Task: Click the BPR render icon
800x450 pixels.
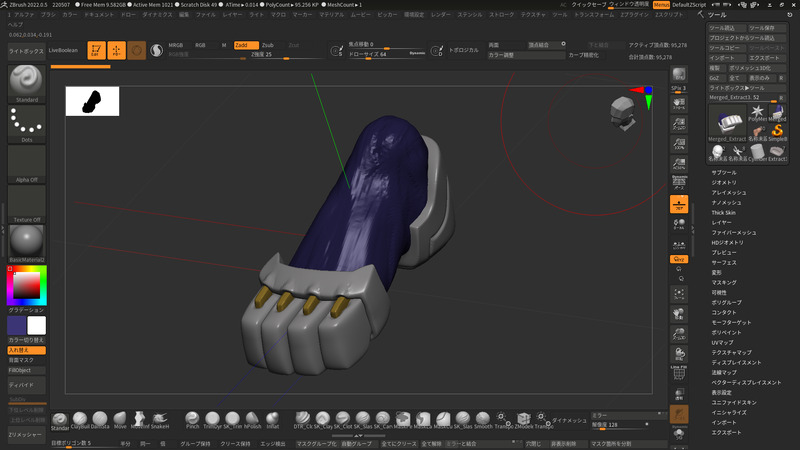Action: coord(679,76)
